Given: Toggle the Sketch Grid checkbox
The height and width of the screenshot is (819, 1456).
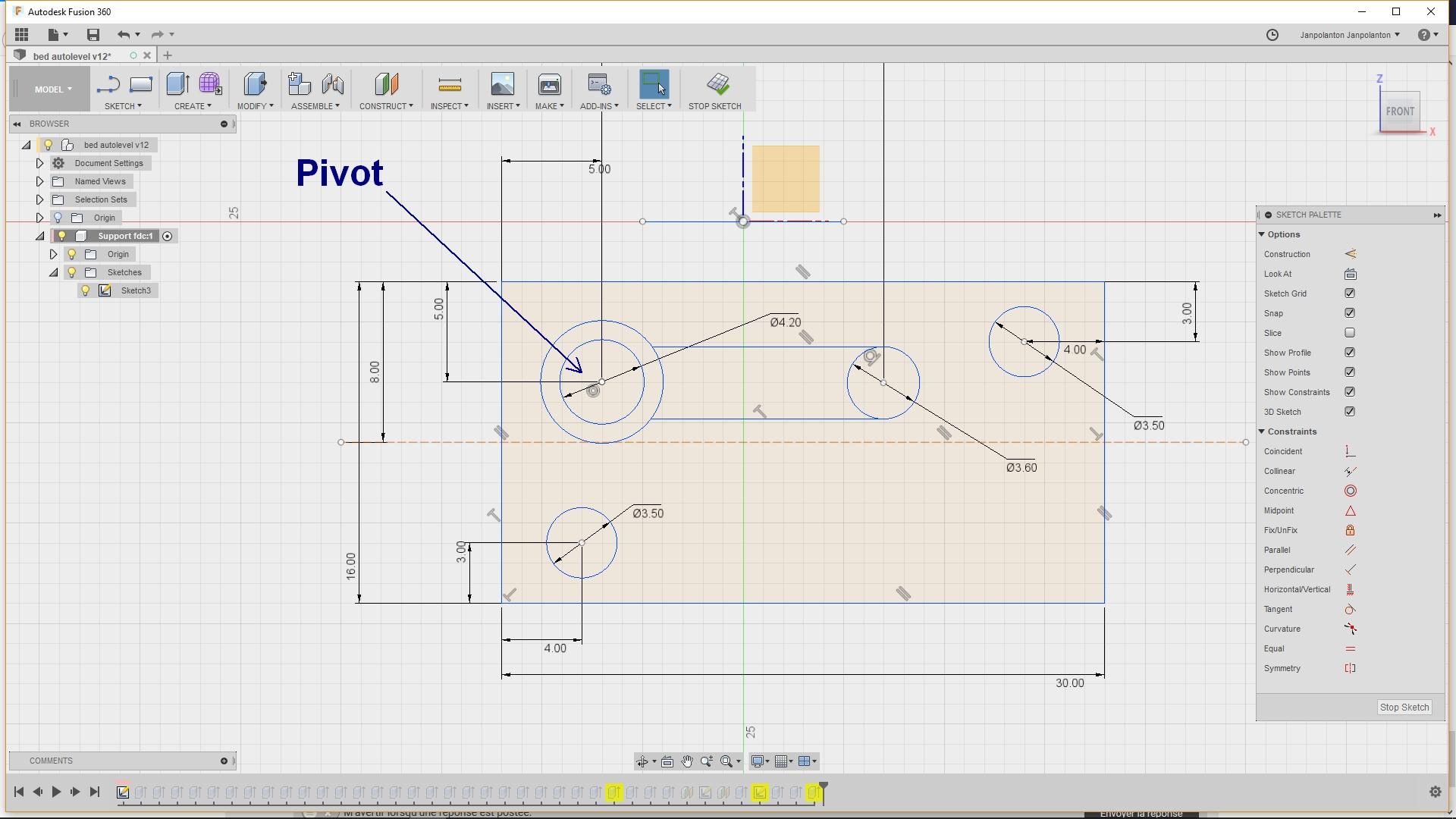Looking at the screenshot, I should coord(1350,293).
